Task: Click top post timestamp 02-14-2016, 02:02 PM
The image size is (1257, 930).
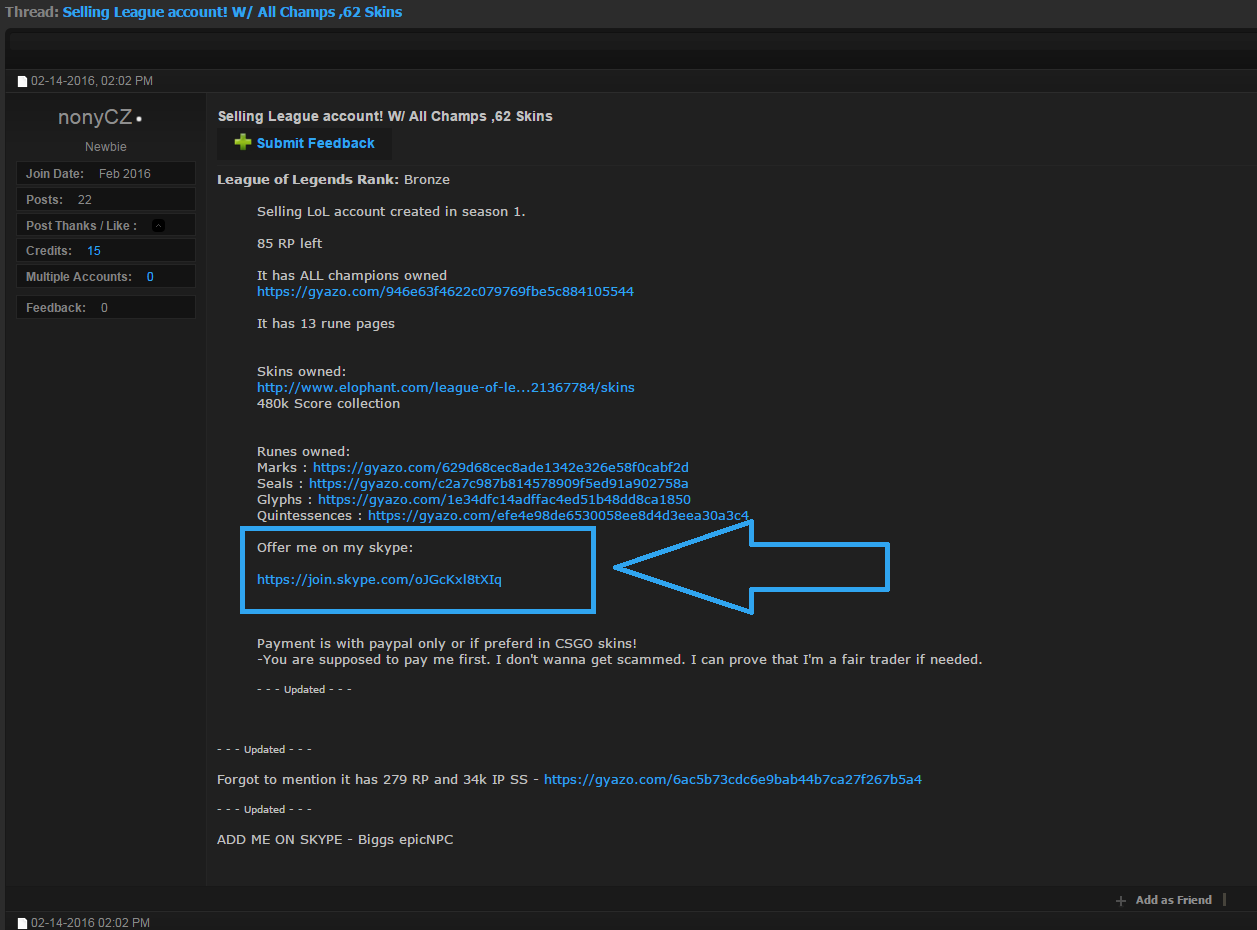Action: (92, 81)
